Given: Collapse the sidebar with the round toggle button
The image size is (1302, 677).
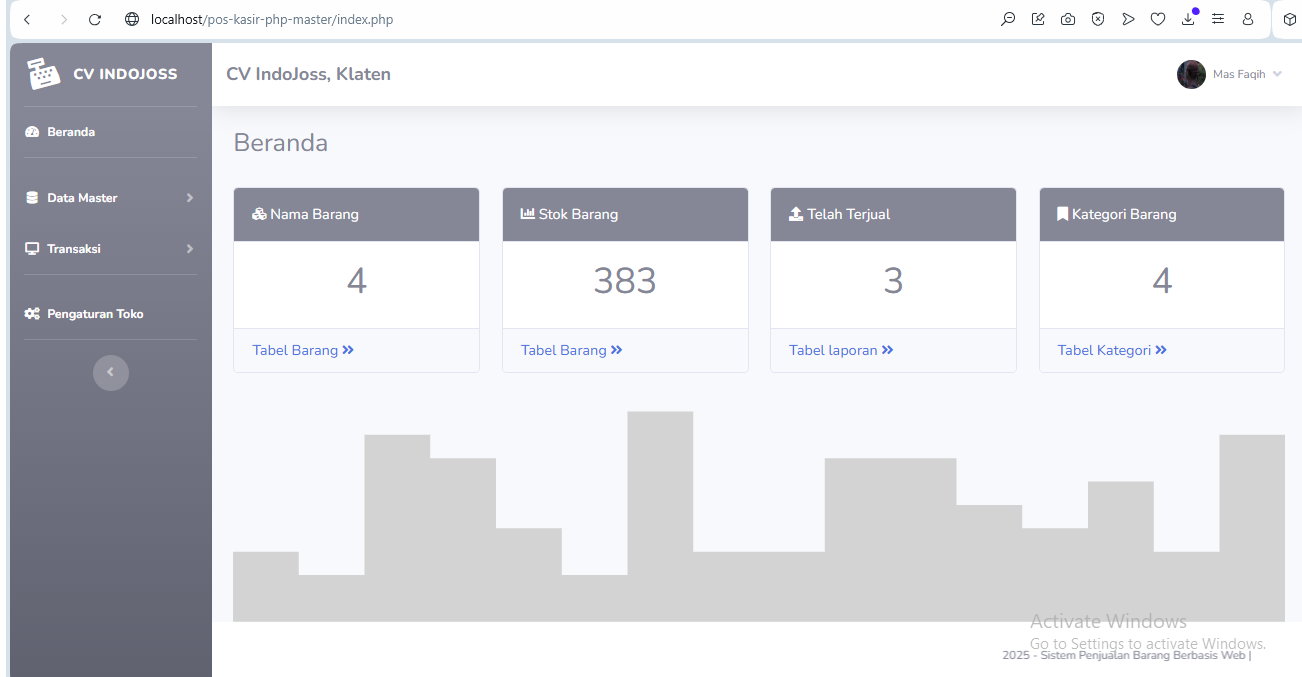Looking at the screenshot, I should click(x=111, y=372).
